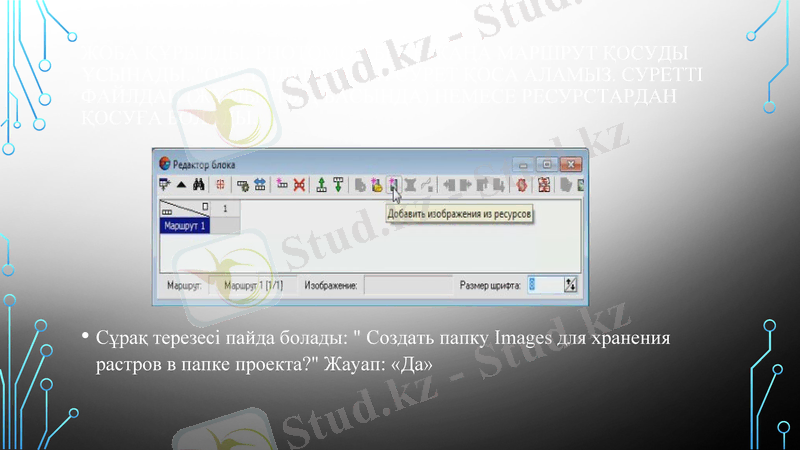Click the greyed-out up-right bent arrow icon
Screen dimensions: 800x450
482,185
